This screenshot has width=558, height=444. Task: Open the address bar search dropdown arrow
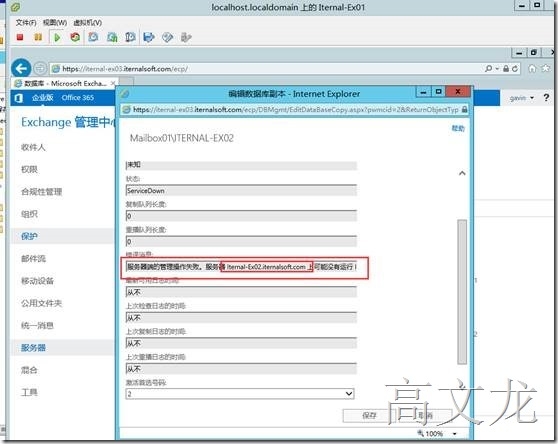click(x=497, y=68)
